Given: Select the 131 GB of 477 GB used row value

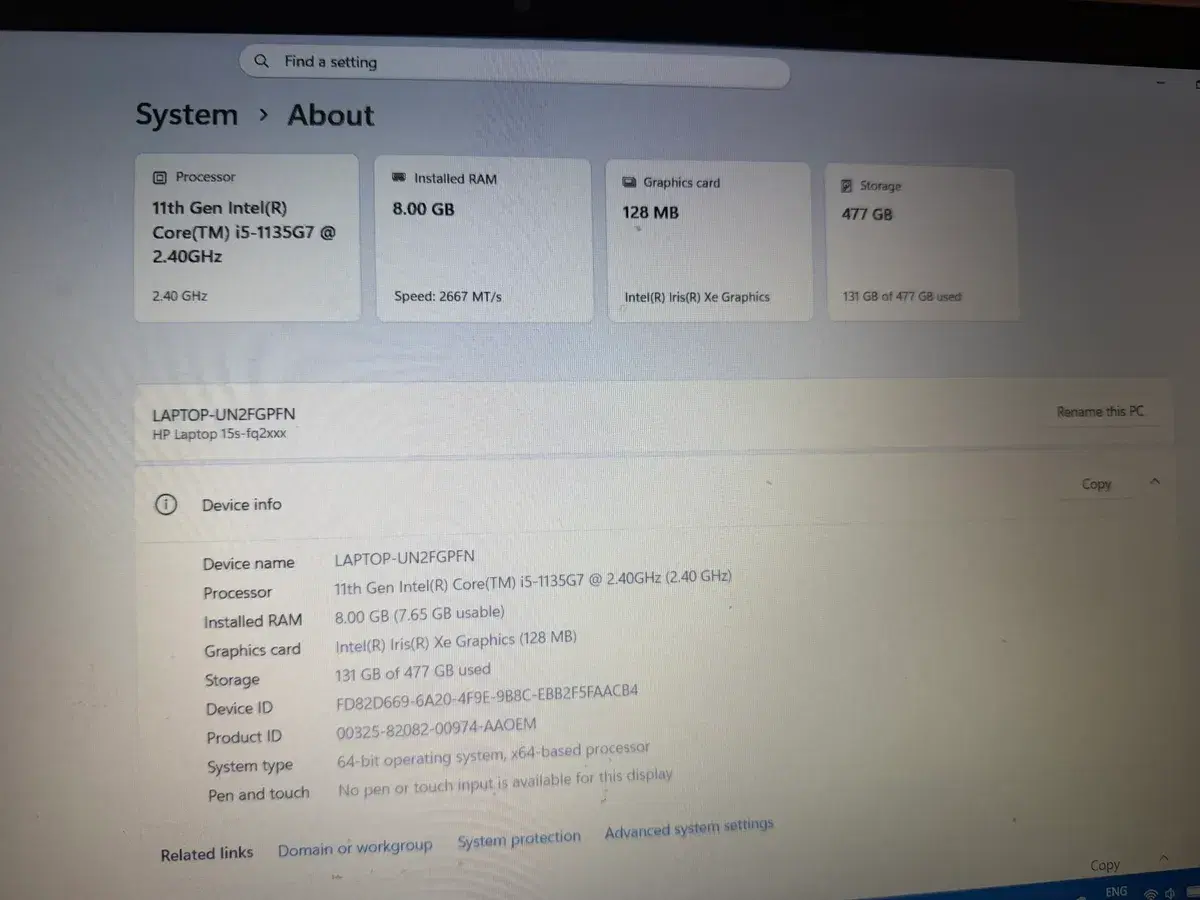Looking at the screenshot, I should (x=413, y=672).
